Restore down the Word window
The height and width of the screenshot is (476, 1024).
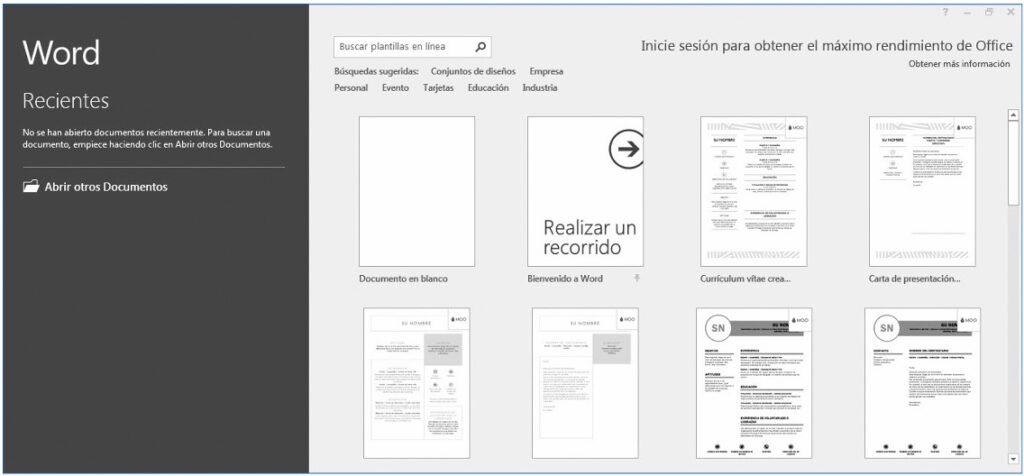(x=989, y=12)
